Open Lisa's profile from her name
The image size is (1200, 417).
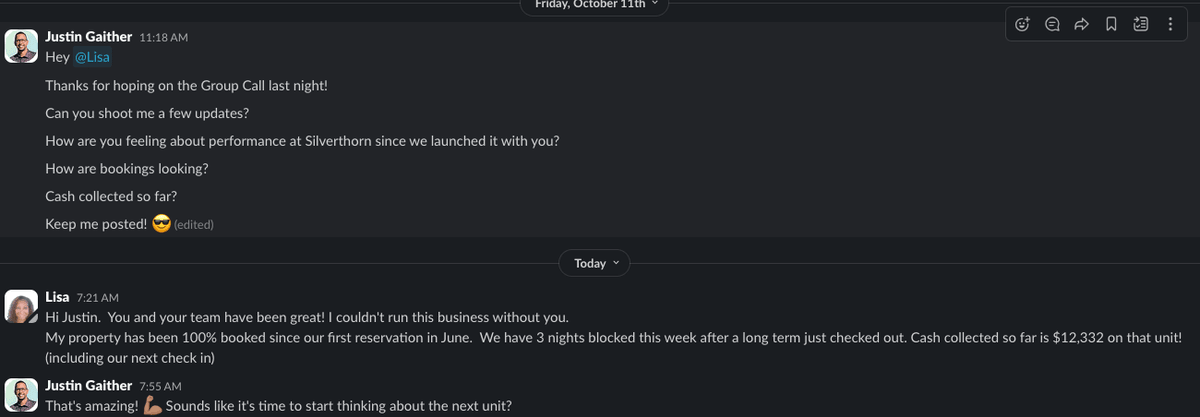(x=57, y=297)
